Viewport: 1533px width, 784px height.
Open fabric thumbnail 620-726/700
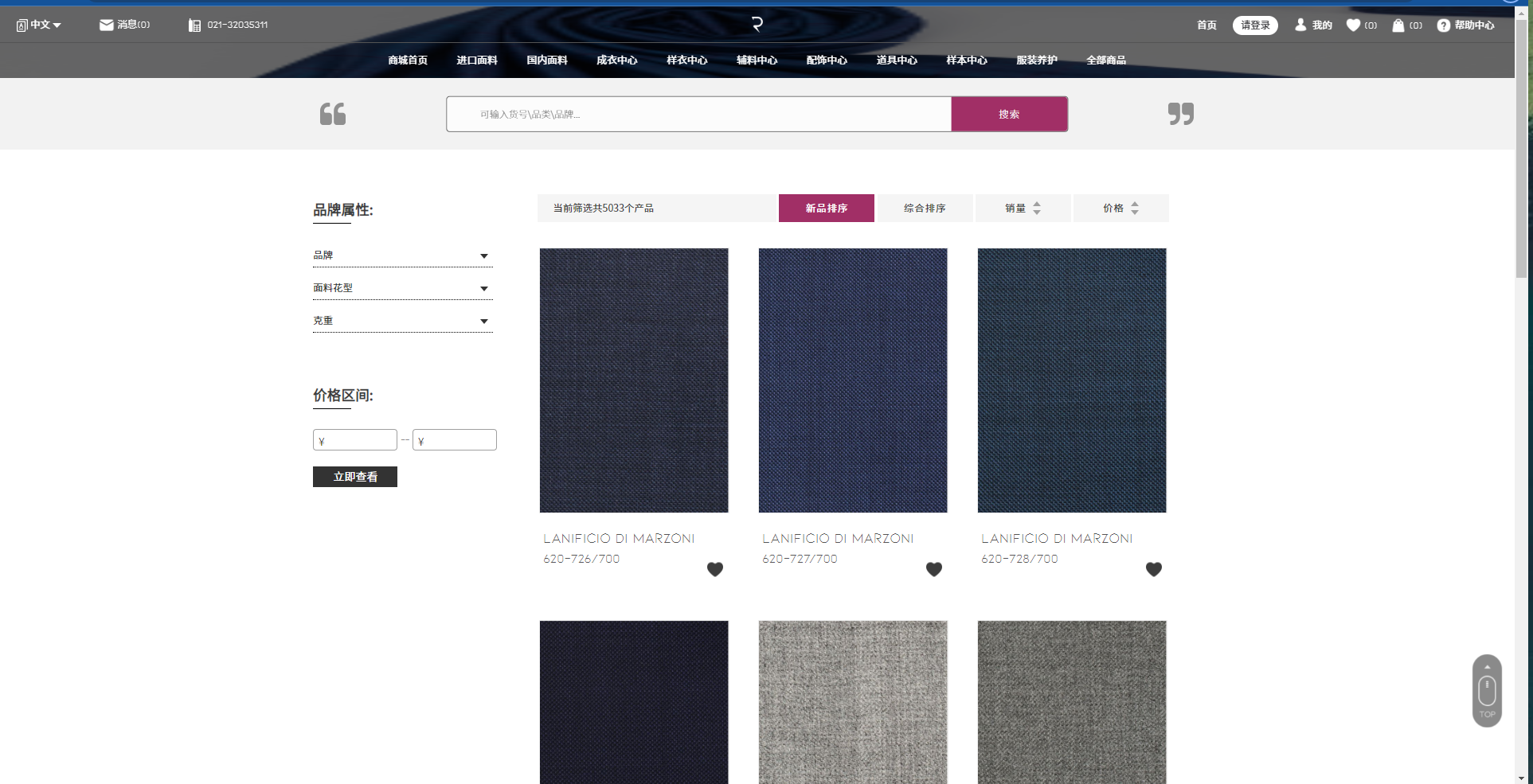[634, 380]
